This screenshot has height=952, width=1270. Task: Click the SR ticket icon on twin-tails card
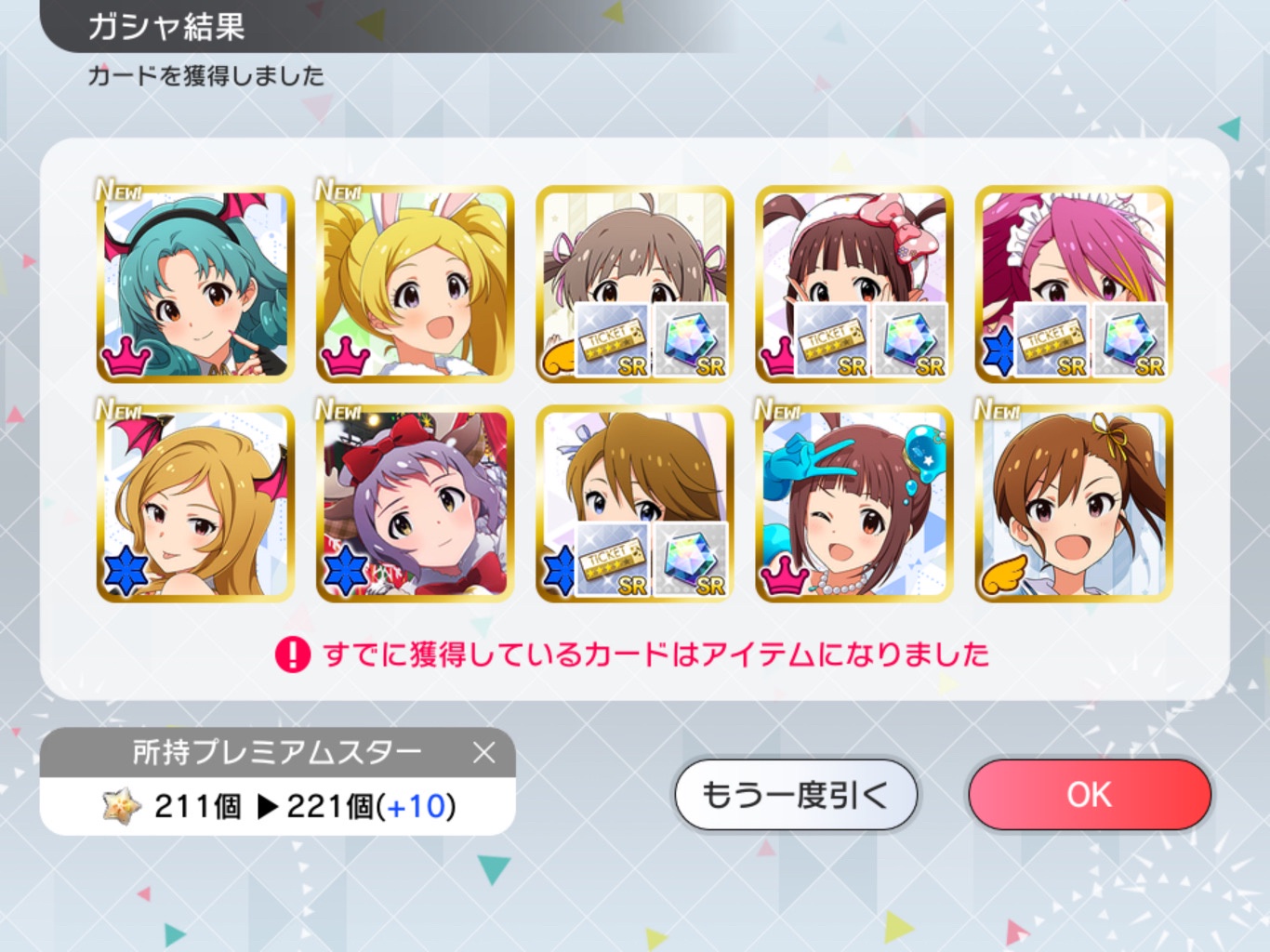(613, 340)
